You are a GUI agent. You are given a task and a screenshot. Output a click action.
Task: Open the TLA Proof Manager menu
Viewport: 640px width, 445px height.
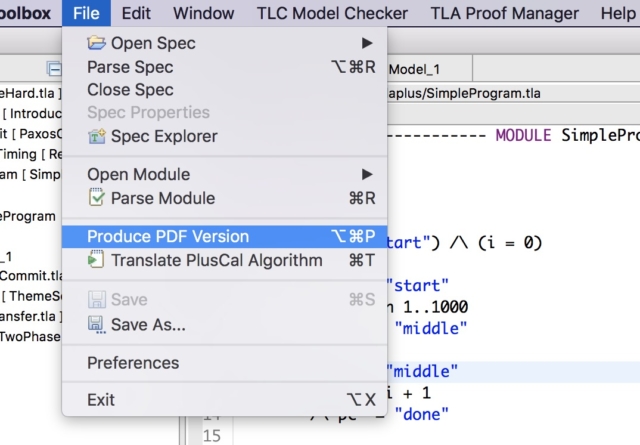[504, 13]
